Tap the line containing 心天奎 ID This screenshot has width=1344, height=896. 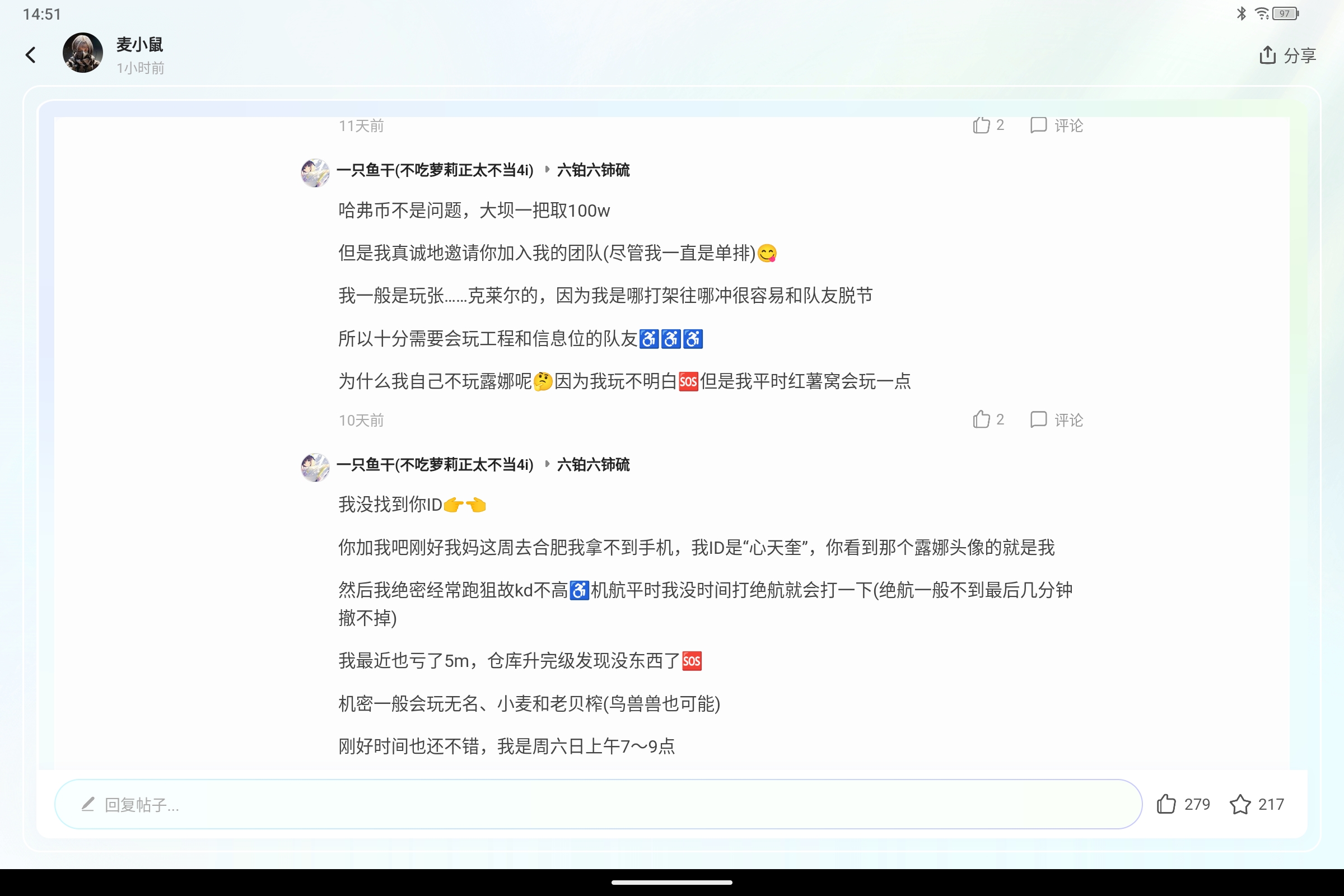pos(697,548)
